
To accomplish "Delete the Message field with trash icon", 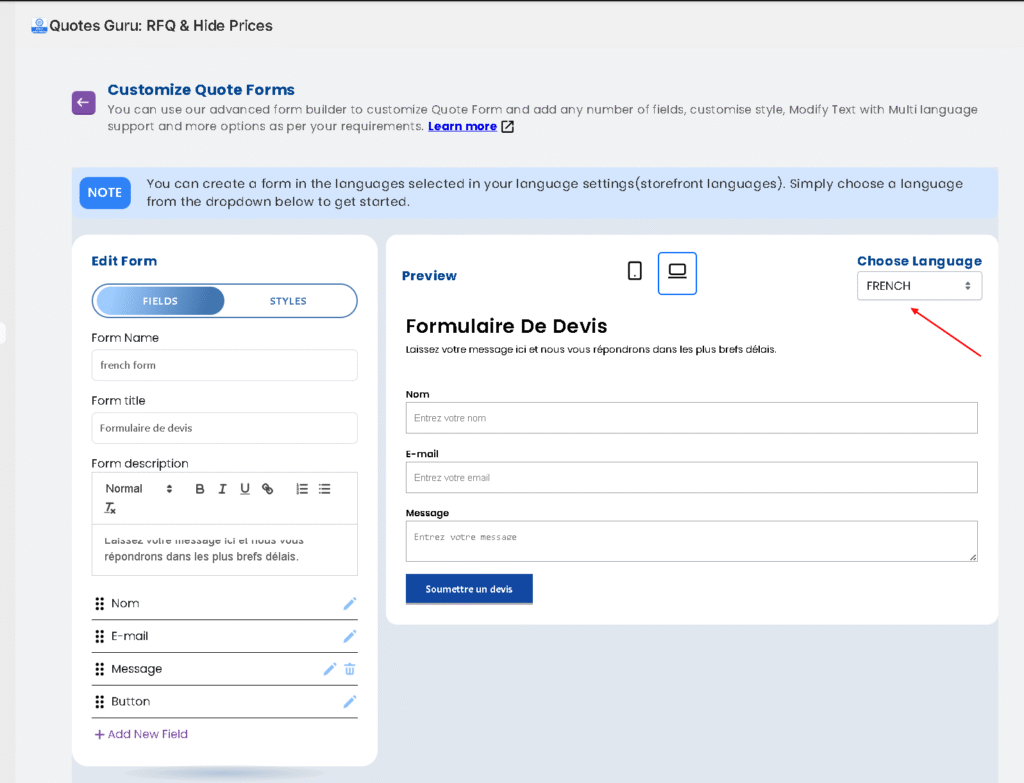I will pos(350,669).
